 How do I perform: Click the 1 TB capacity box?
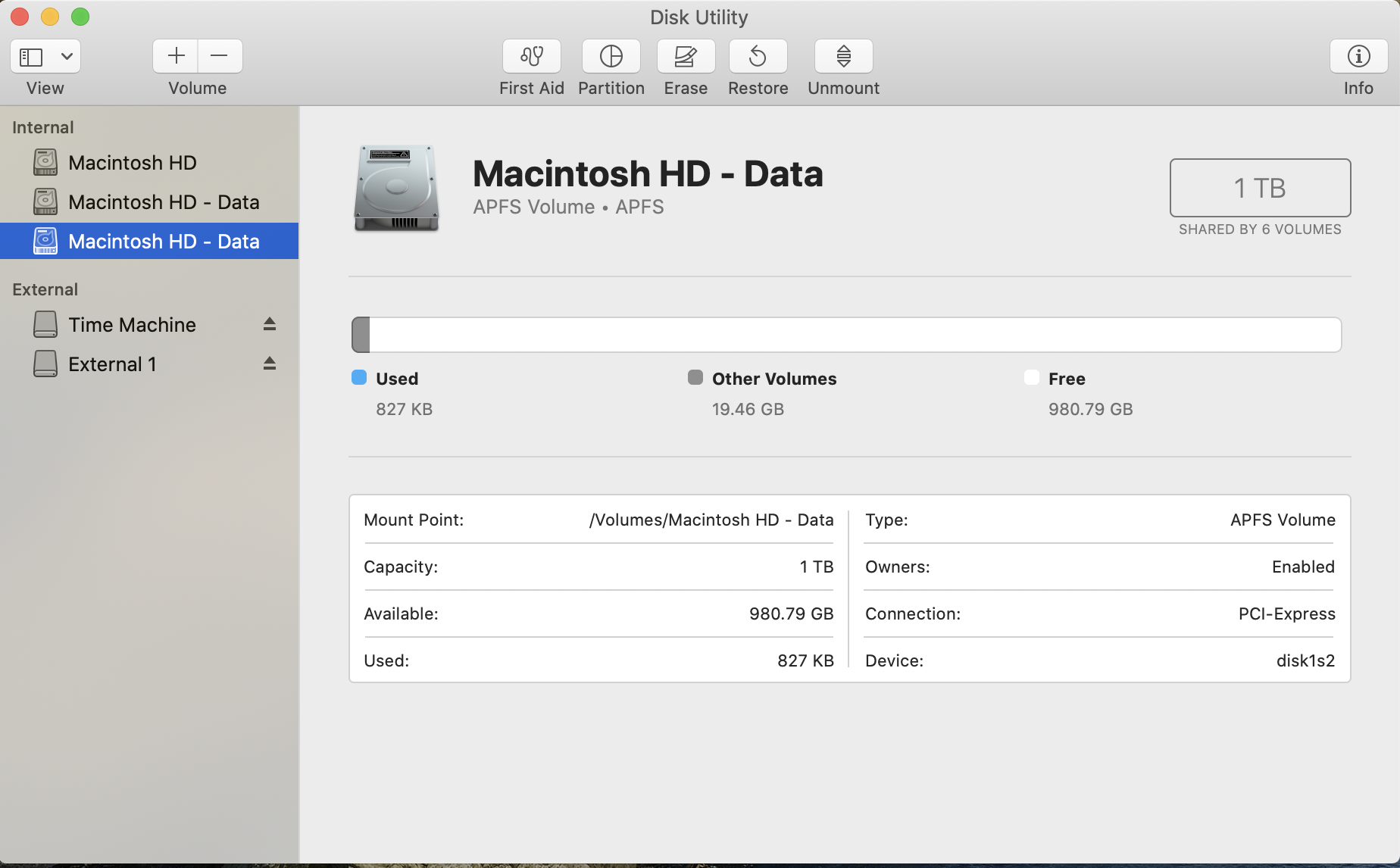pos(1260,188)
